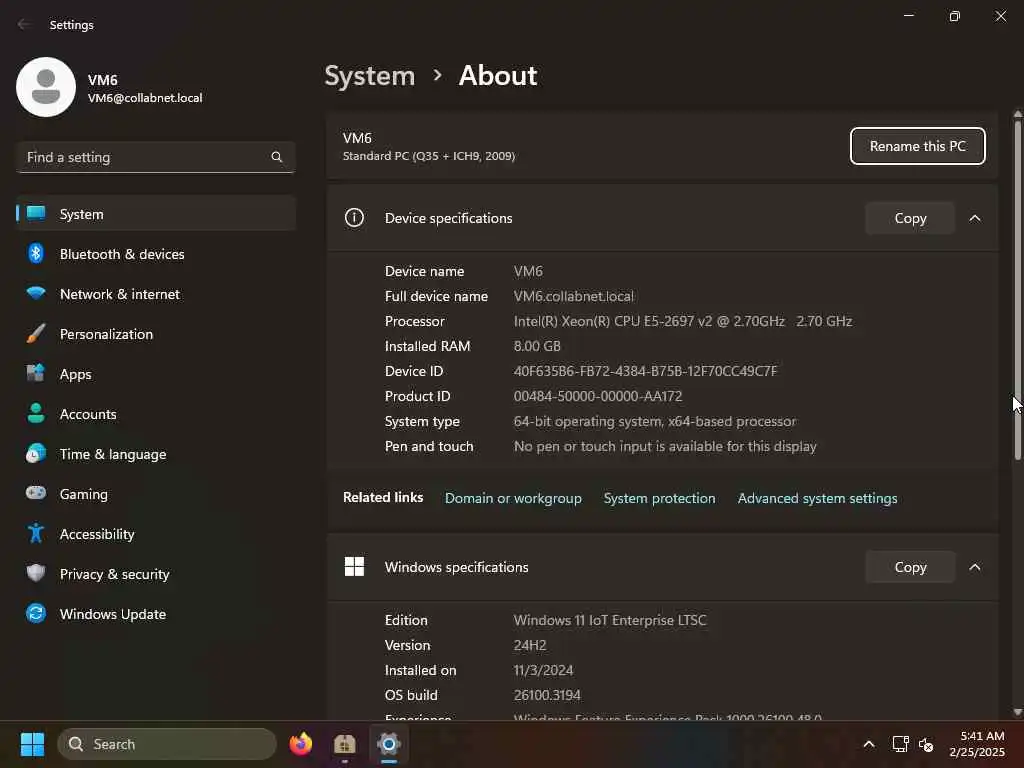Select Gaming in the sidebar
This screenshot has width=1024, height=768.
pyautogui.click(x=156, y=494)
